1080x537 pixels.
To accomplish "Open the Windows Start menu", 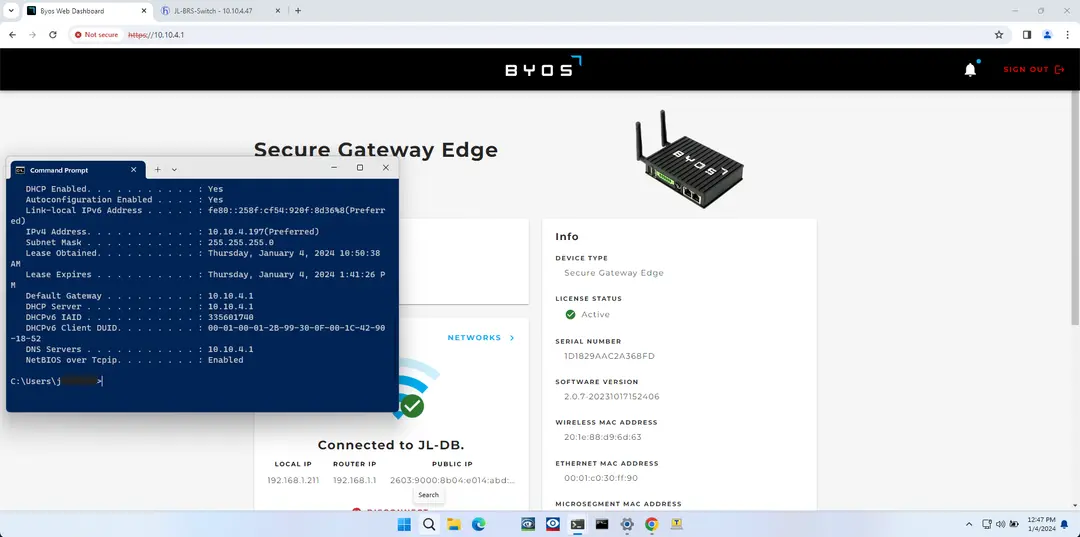I will [x=404, y=525].
